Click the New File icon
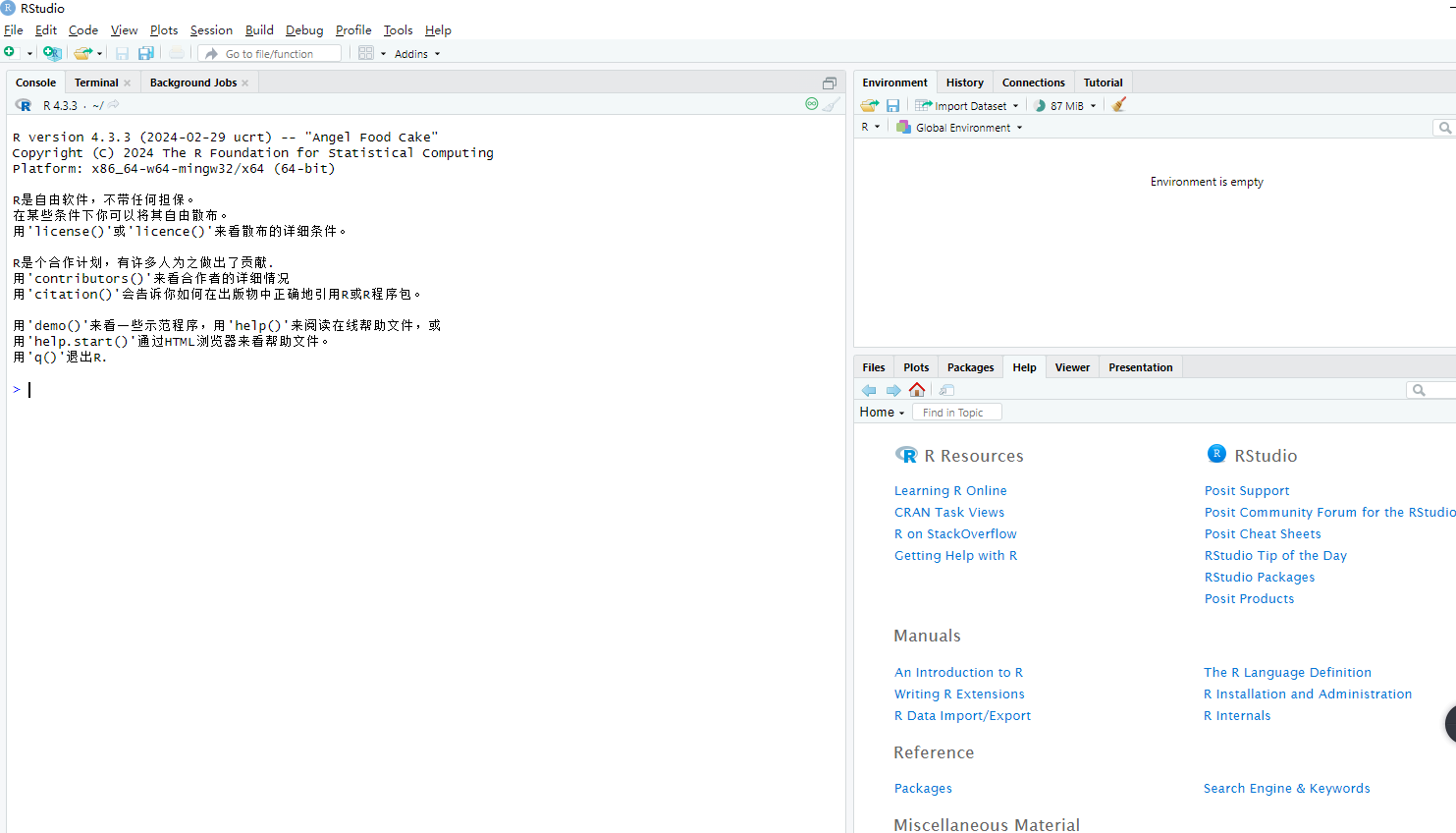This screenshot has width=1456, height=833. (x=10, y=53)
